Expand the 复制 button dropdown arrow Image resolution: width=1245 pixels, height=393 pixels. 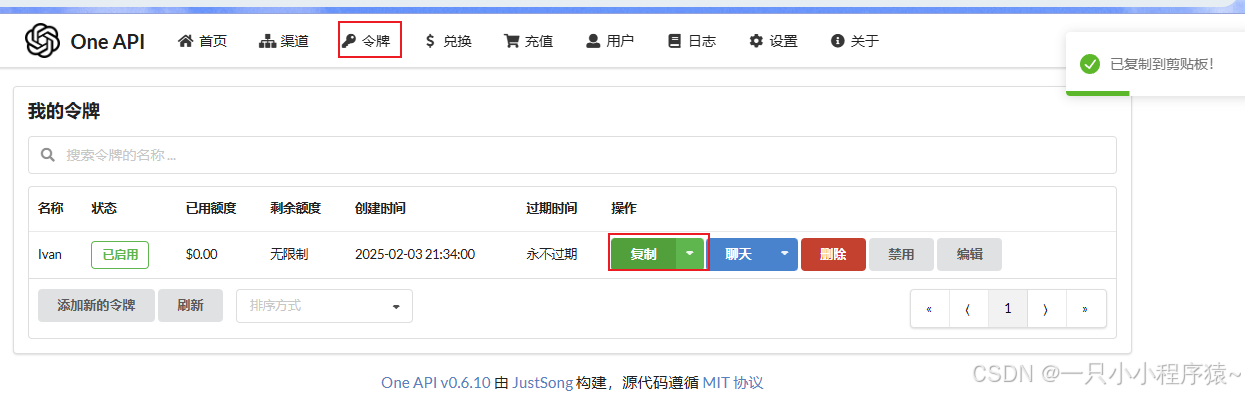coord(690,254)
